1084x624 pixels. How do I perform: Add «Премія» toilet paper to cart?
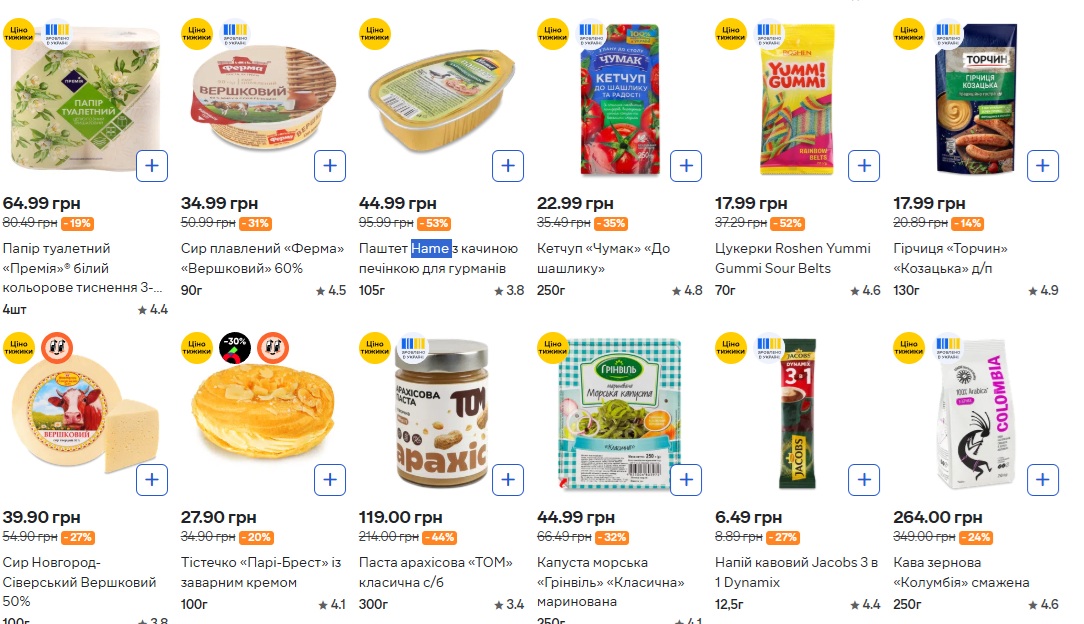152,165
